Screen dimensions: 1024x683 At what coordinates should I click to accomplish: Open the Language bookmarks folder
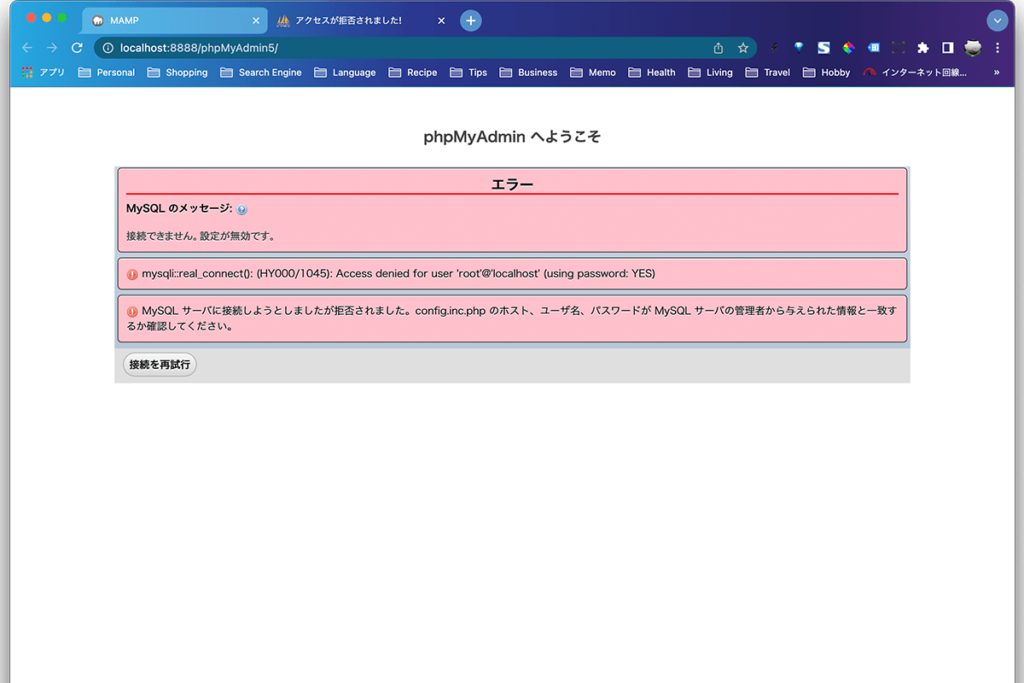point(345,72)
